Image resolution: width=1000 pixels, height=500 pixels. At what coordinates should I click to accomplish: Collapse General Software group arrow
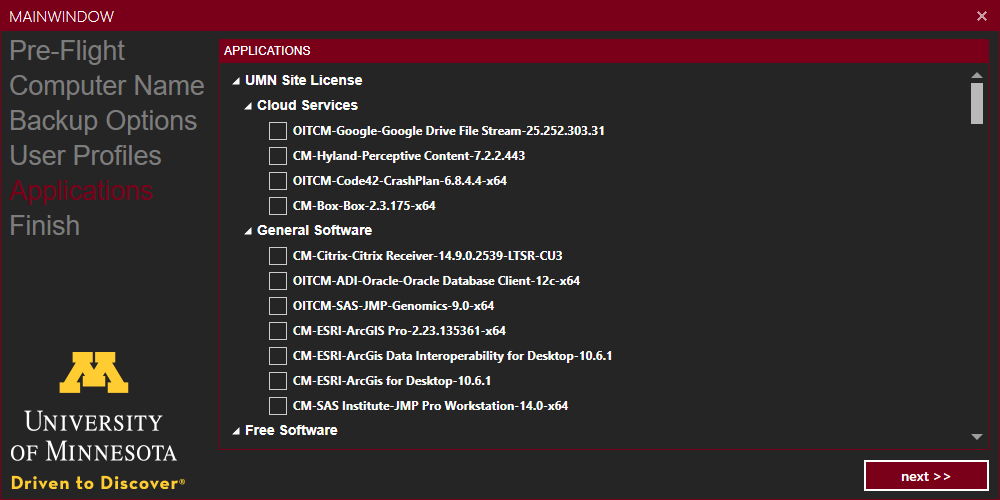click(x=249, y=231)
